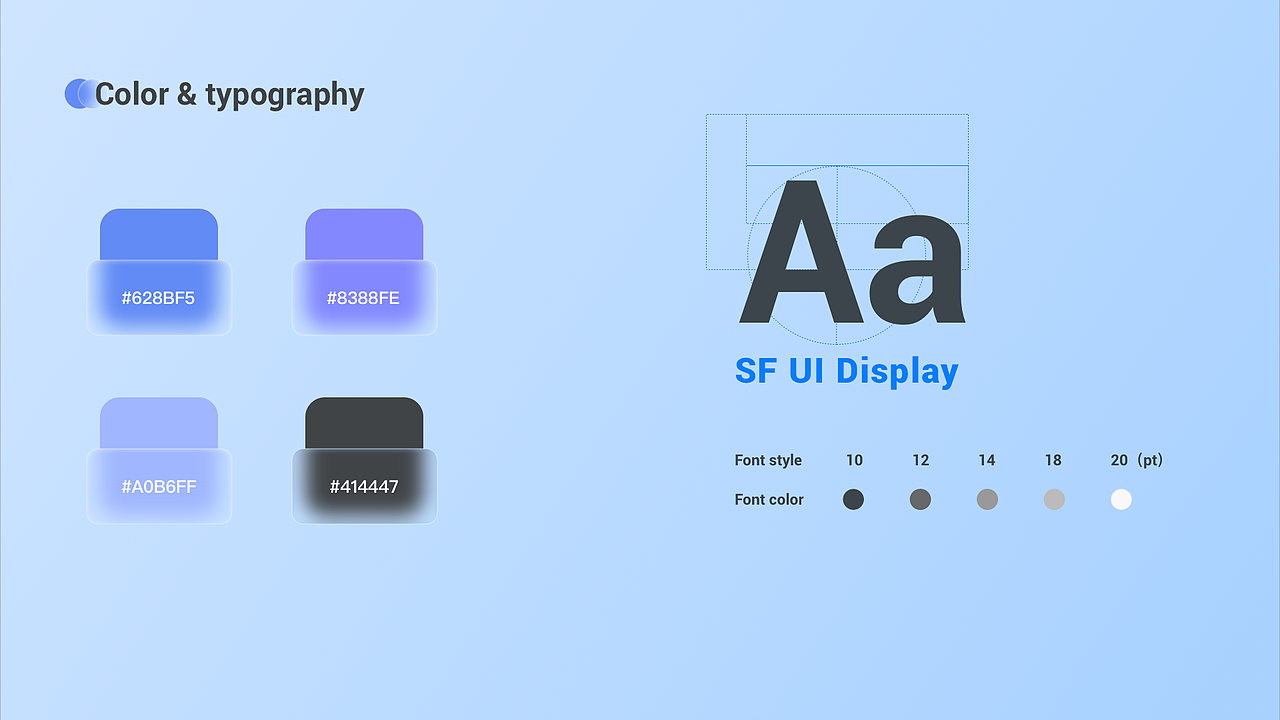Screen dimensions: 1280x720
Task: Select the white font color dot under 20
Action: click(1121, 499)
